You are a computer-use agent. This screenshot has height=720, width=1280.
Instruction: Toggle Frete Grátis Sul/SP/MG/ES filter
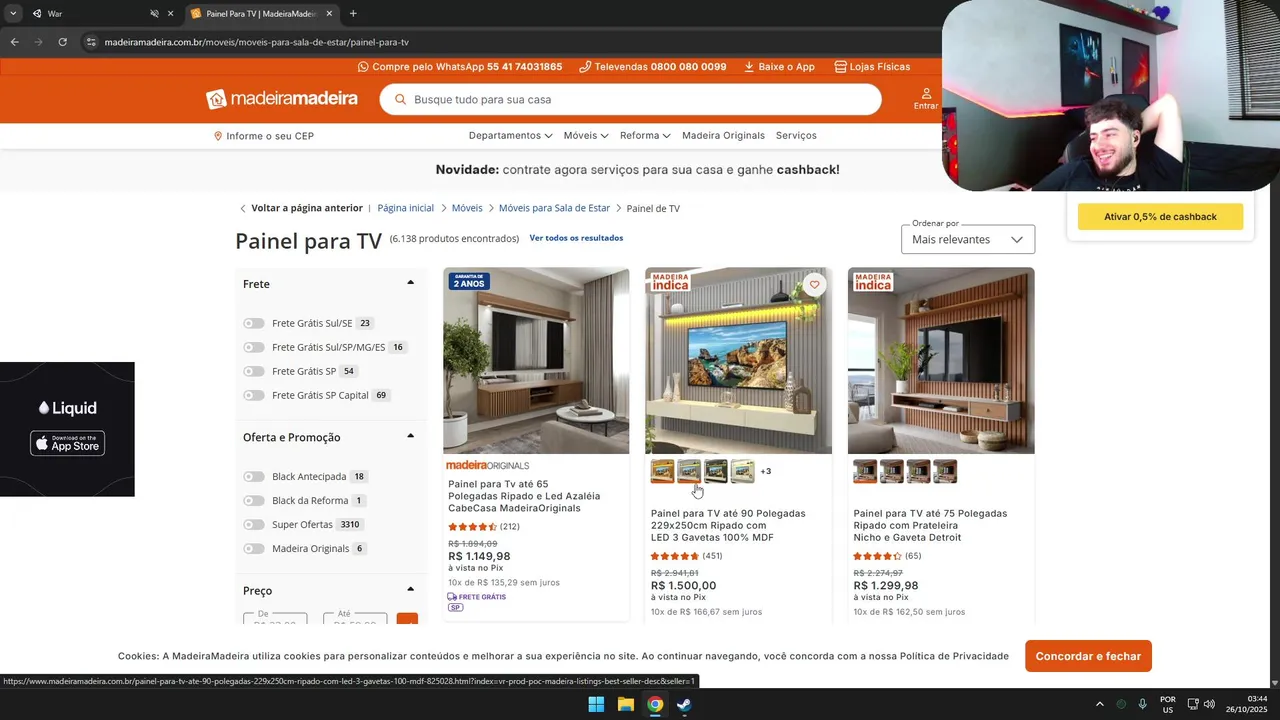click(254, 347)
